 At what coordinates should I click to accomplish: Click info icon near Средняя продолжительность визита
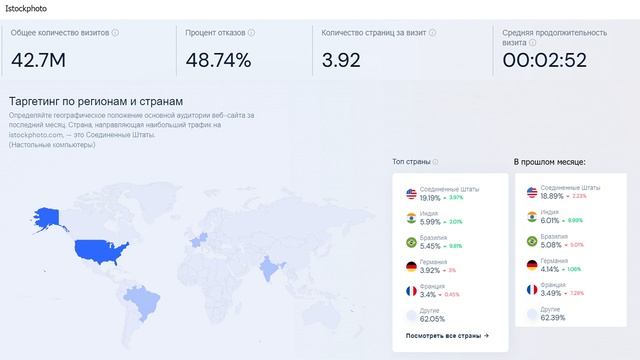[533, 42]
